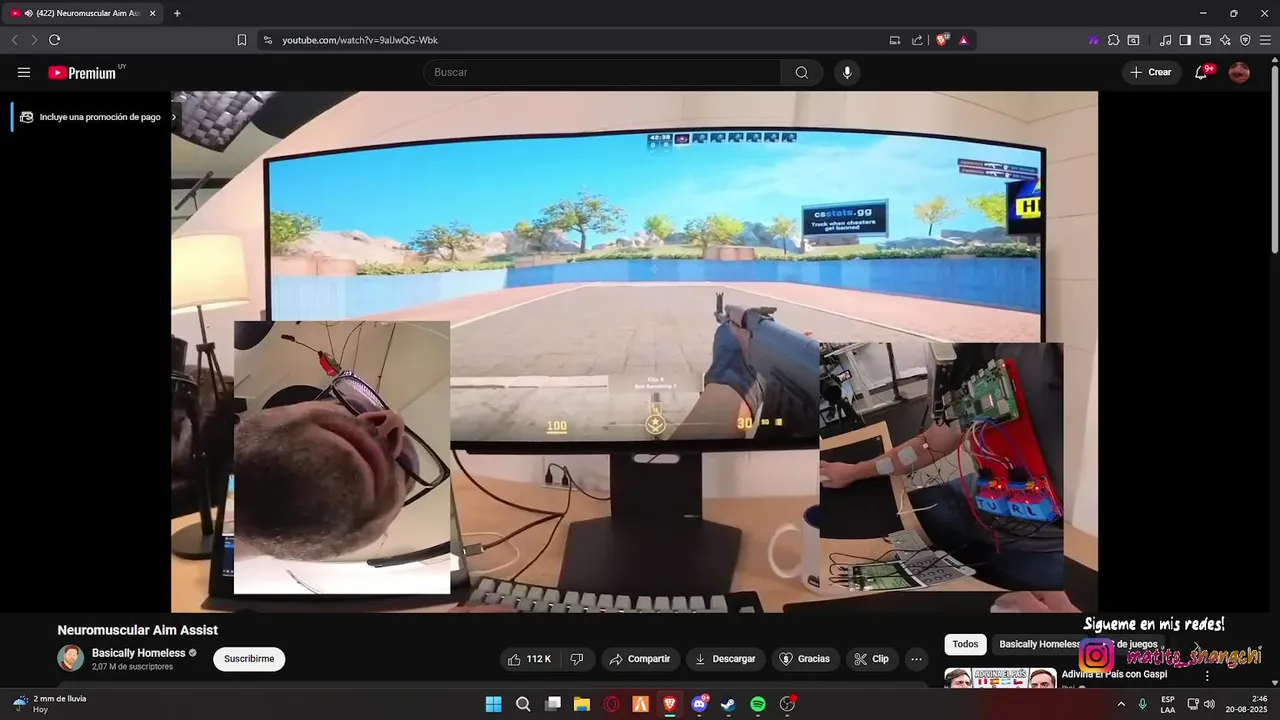
Task: Click the Gracias super thanks button
Action: pos(805,659)
